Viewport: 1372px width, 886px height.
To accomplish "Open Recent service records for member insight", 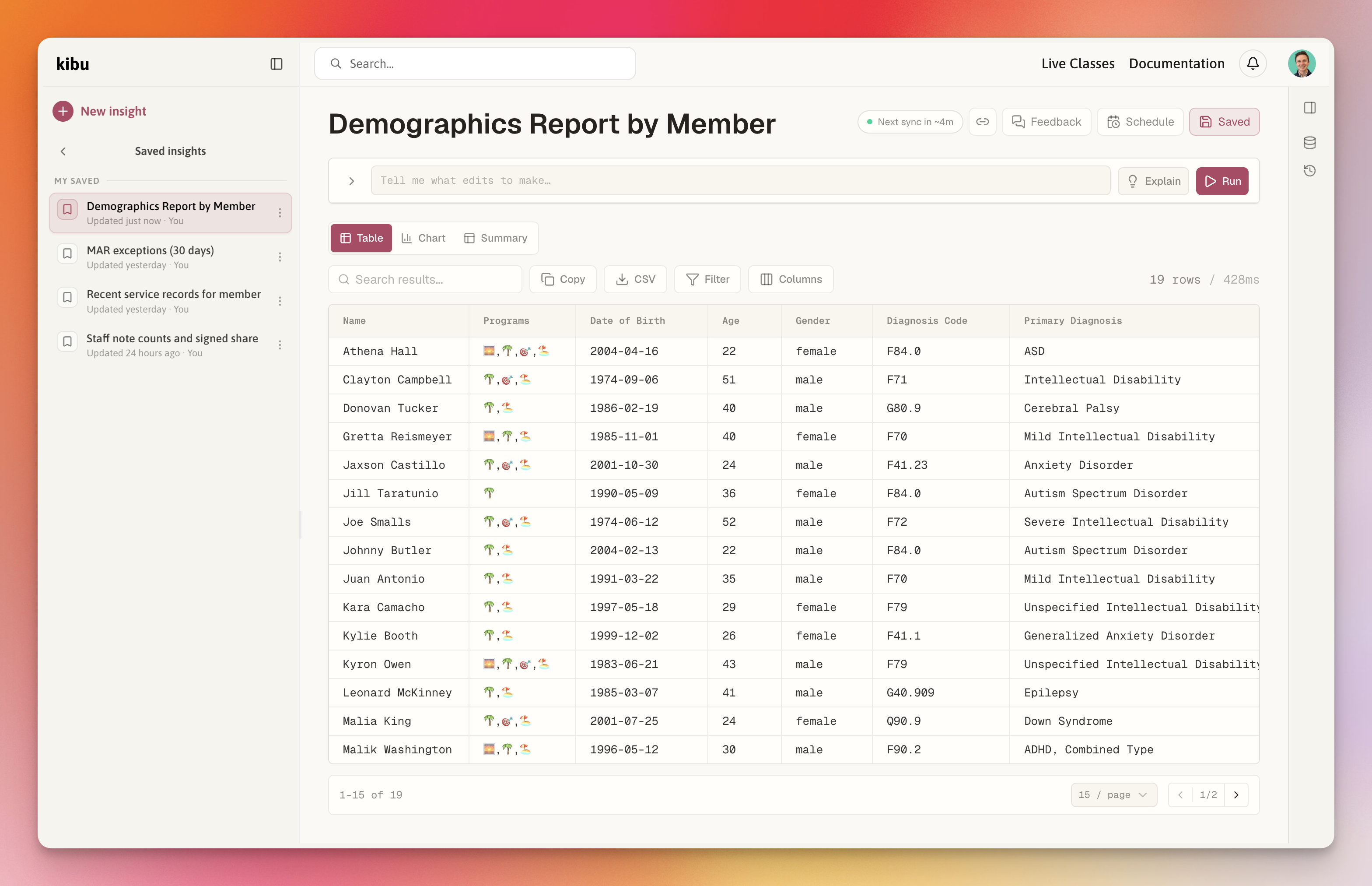I will (x=170, y=301).
